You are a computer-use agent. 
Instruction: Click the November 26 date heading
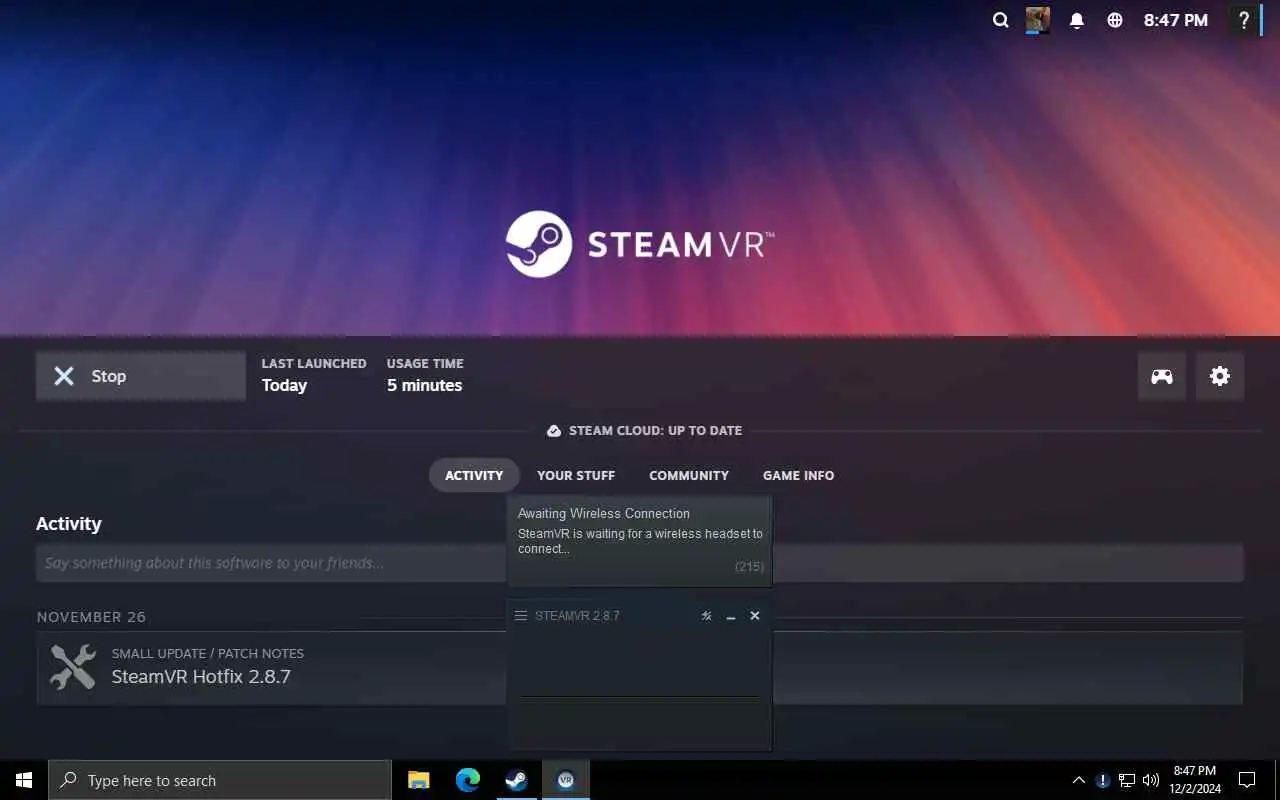pyautogui.click(x=91, y=617)
